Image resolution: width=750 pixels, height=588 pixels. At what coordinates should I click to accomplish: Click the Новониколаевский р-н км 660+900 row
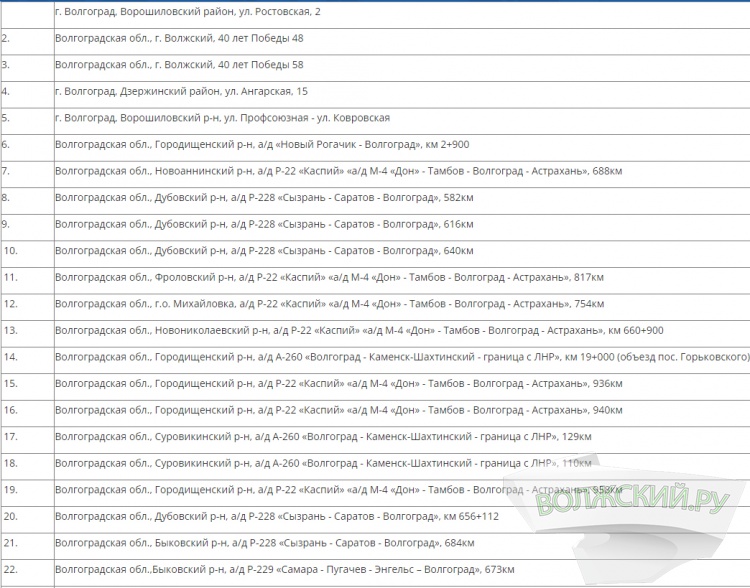(x=359, y=330)
